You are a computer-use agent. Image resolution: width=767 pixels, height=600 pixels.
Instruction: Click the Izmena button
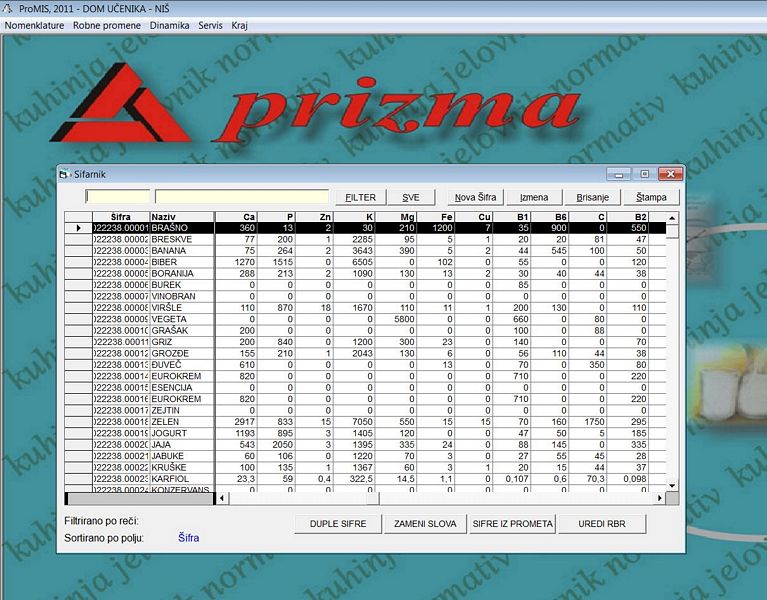[534, 197]
